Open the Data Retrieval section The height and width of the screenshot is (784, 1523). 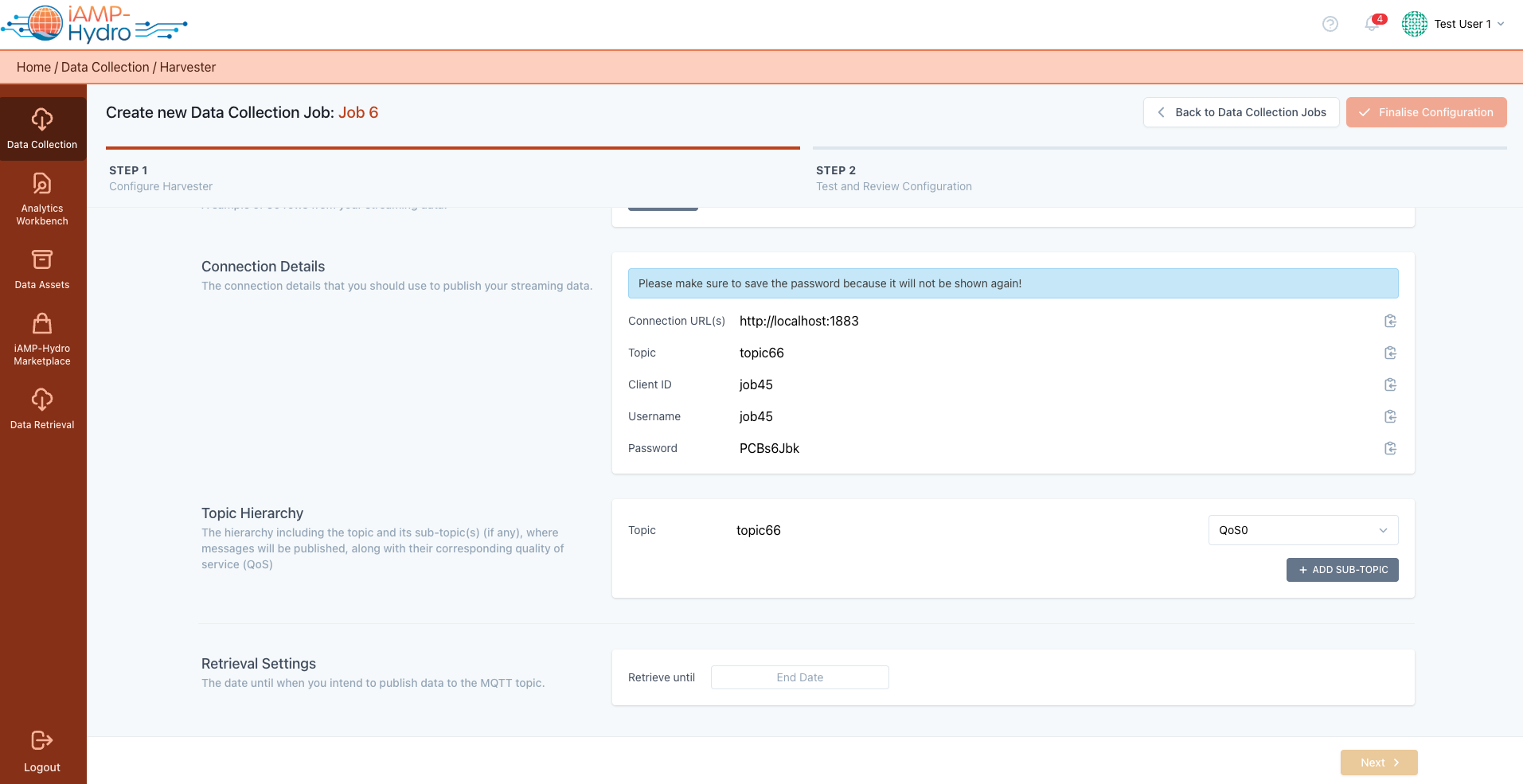[x=42, y=409]
